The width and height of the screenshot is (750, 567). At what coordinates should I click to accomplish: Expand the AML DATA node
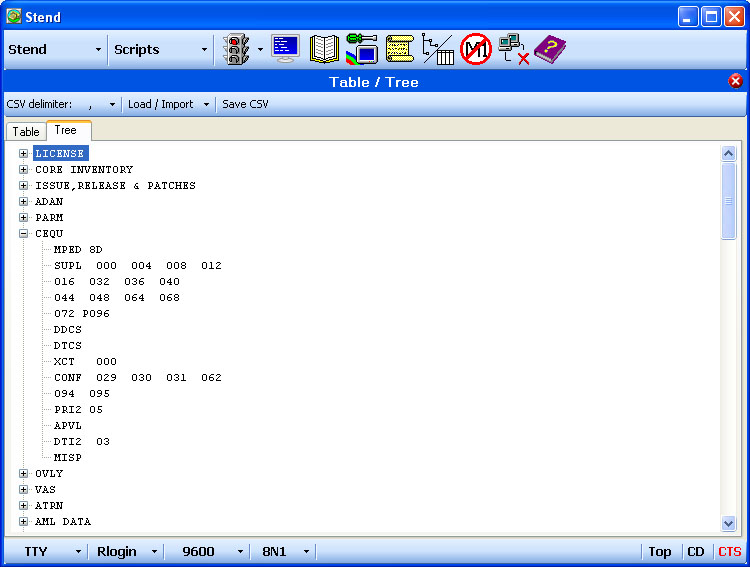[23, 522]
